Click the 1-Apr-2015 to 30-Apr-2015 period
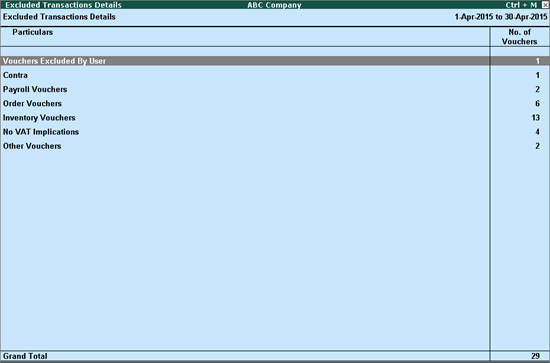550x363 pixels. click(501, 17)
